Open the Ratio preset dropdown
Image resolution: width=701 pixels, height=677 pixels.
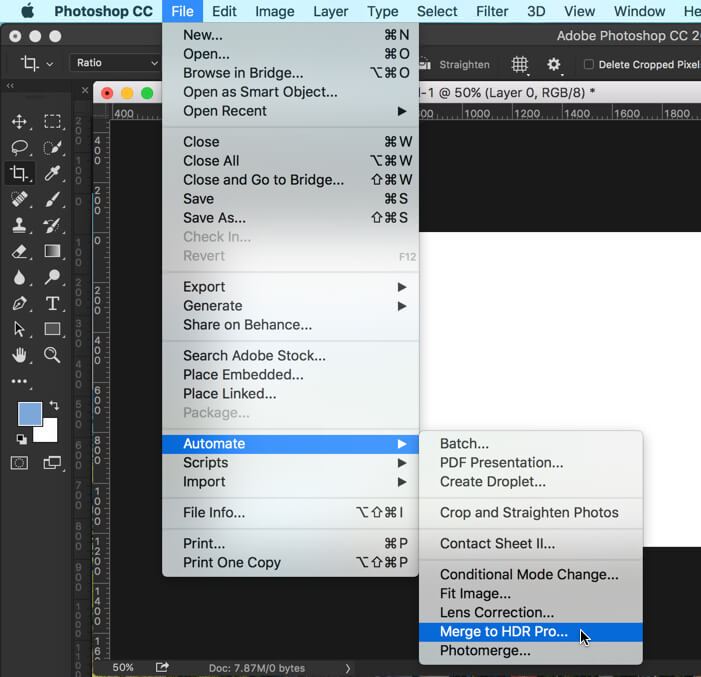click(x=115, y=63)
